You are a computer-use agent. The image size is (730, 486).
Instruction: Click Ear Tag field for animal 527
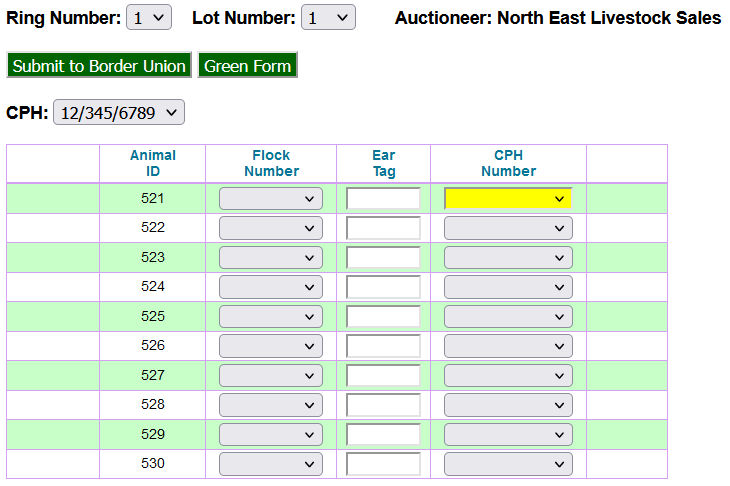coord(383,376)
